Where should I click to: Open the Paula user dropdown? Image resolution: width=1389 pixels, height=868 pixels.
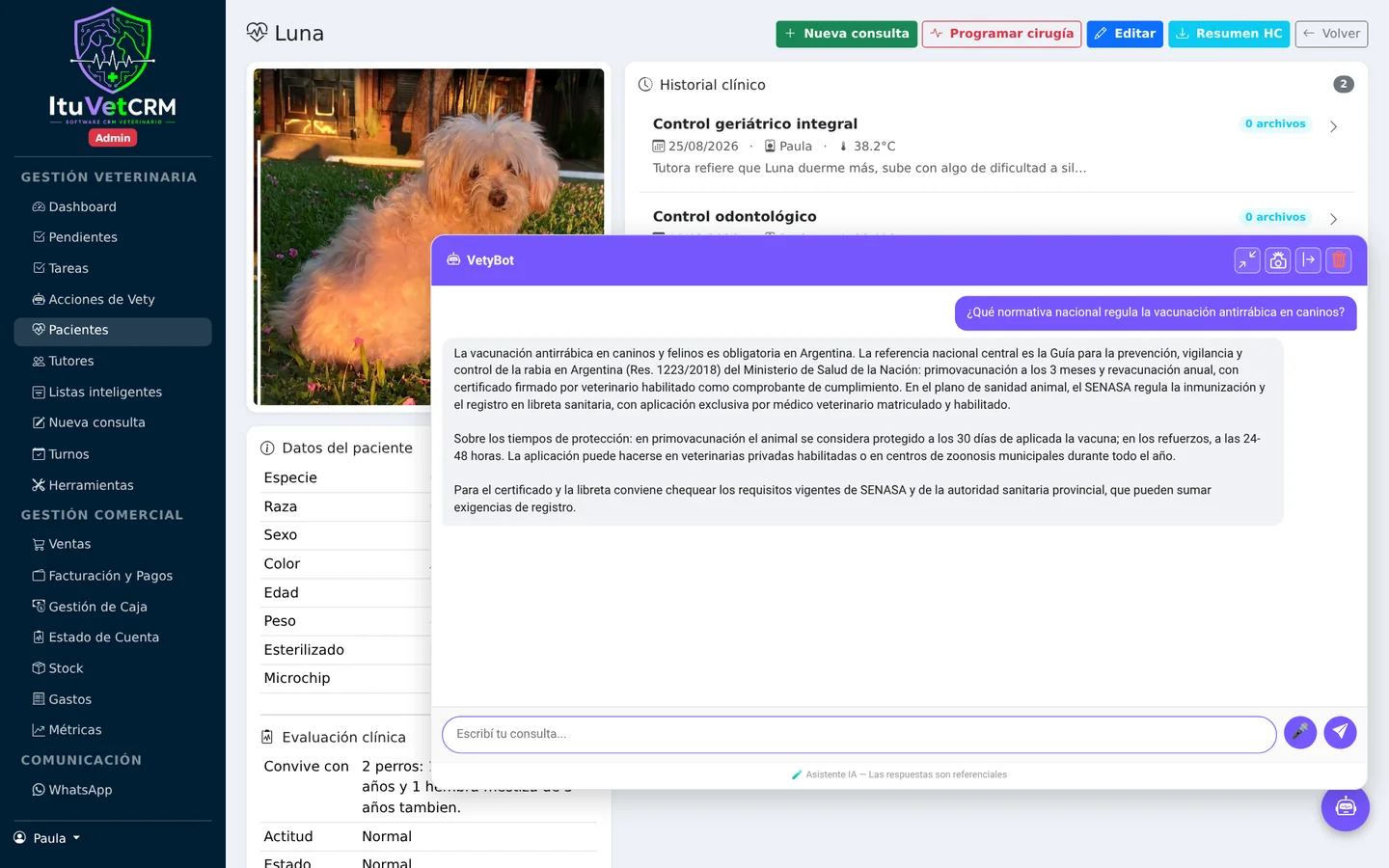tap(47, 838)
